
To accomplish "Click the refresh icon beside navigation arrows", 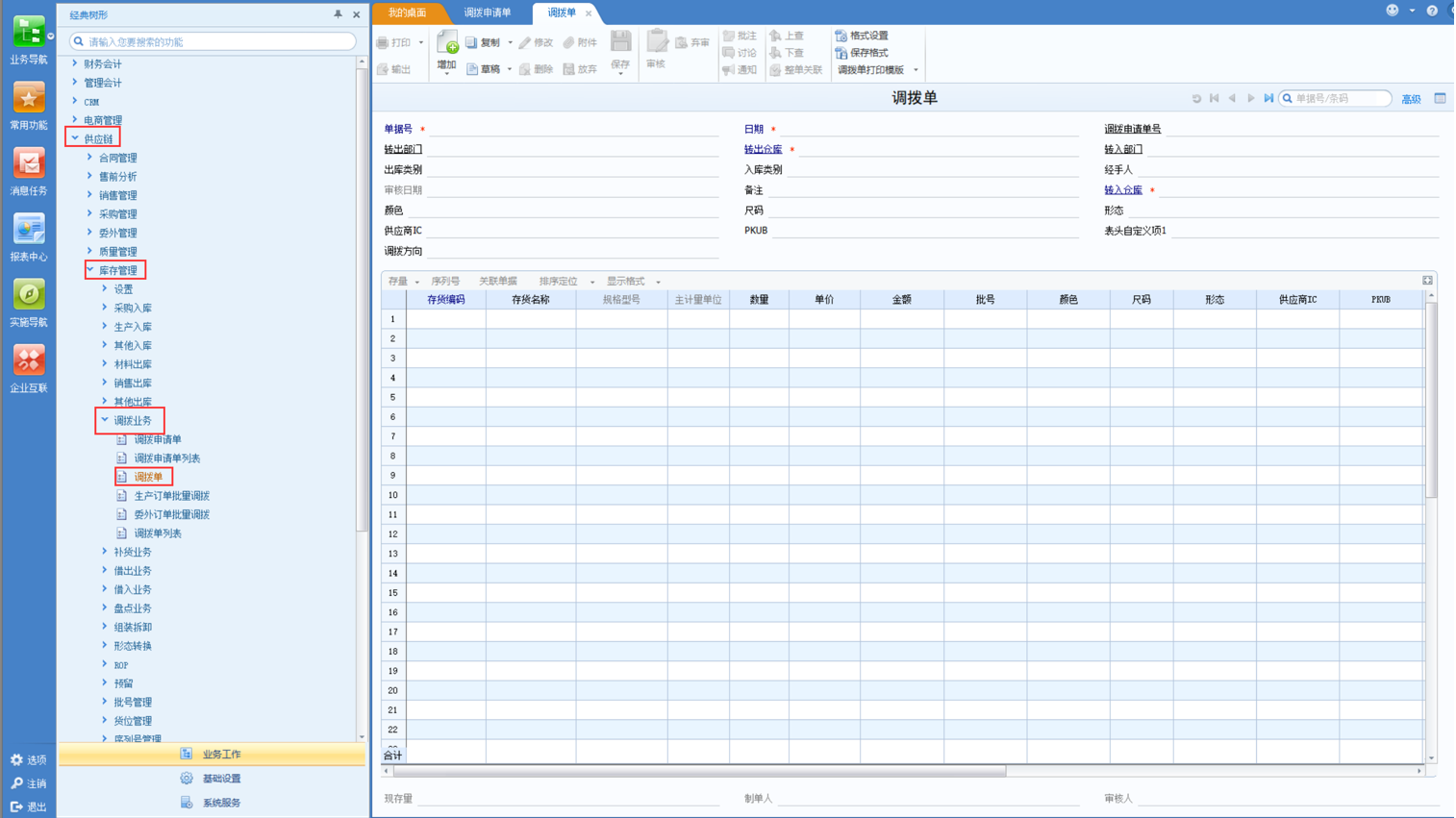I will (x=1196, y=98).
